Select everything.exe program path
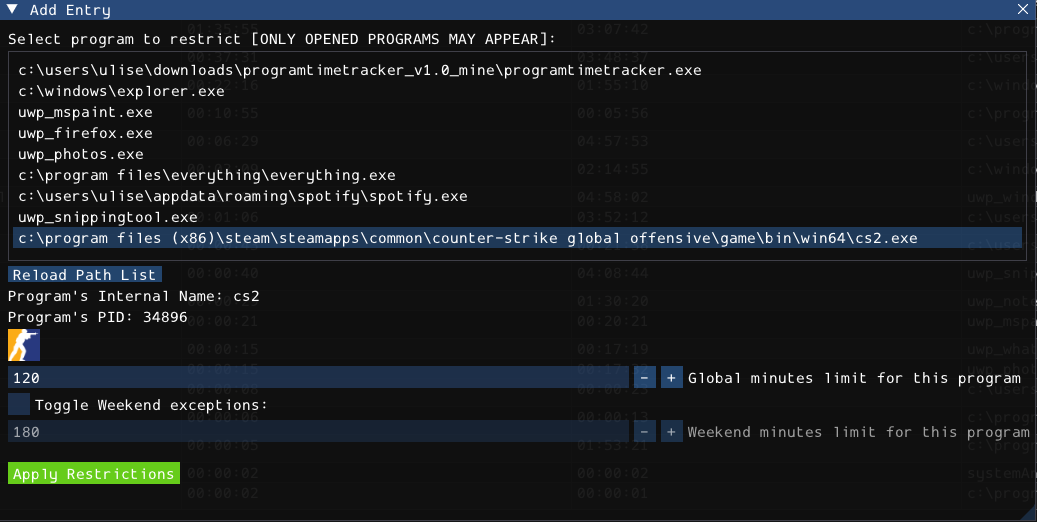1037x522 pixels. point(517,175)
